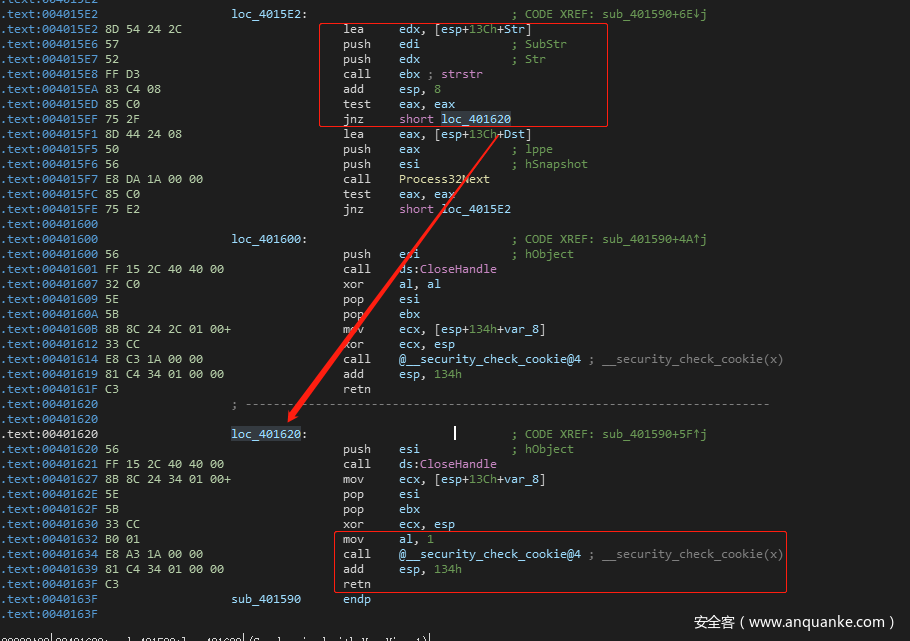This screenshot has width=910, height=641.
Task: Click CloseHandle in the call at 00401621
Action: click(458, 464)
